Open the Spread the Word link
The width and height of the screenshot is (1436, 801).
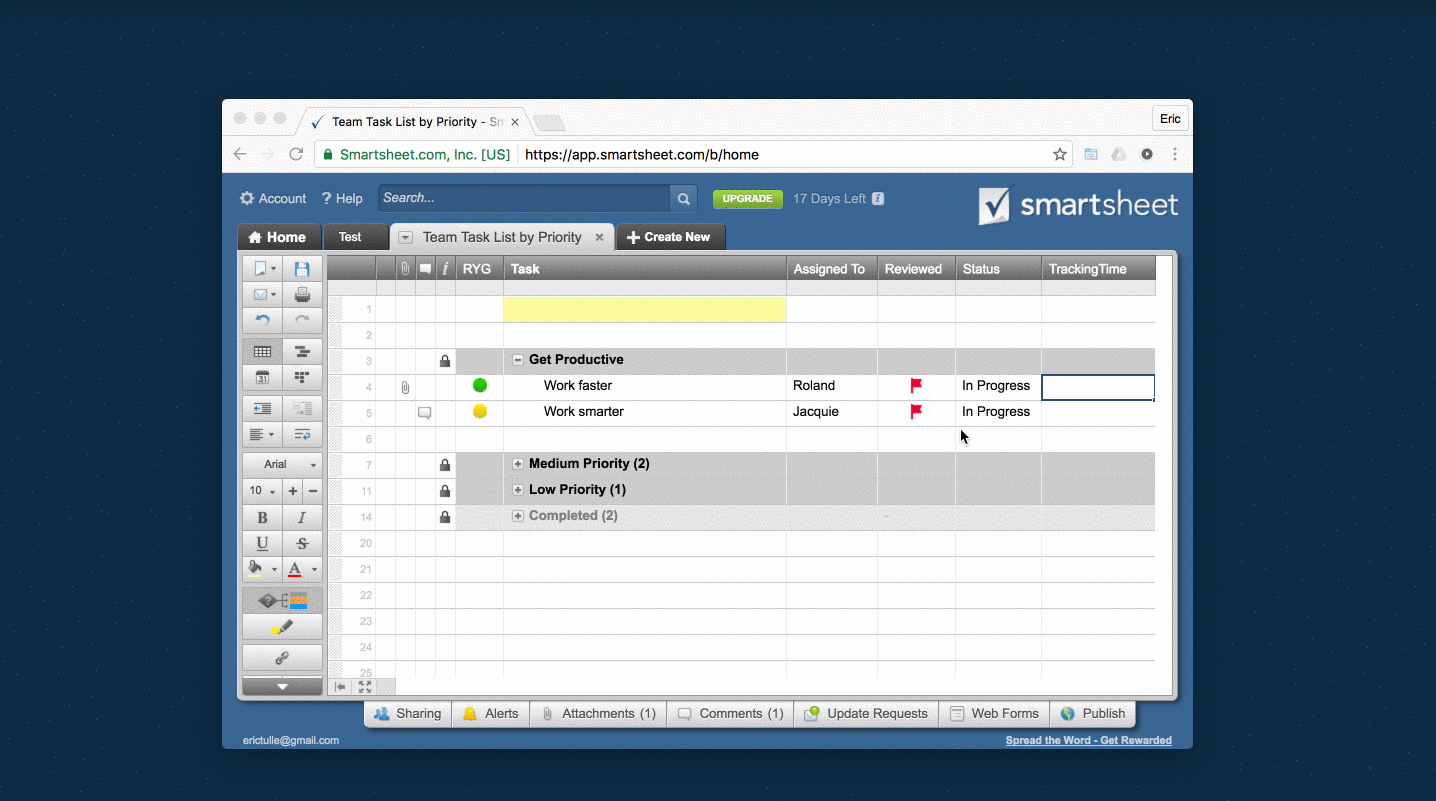pyautogui.click(x=1088, y=741)
